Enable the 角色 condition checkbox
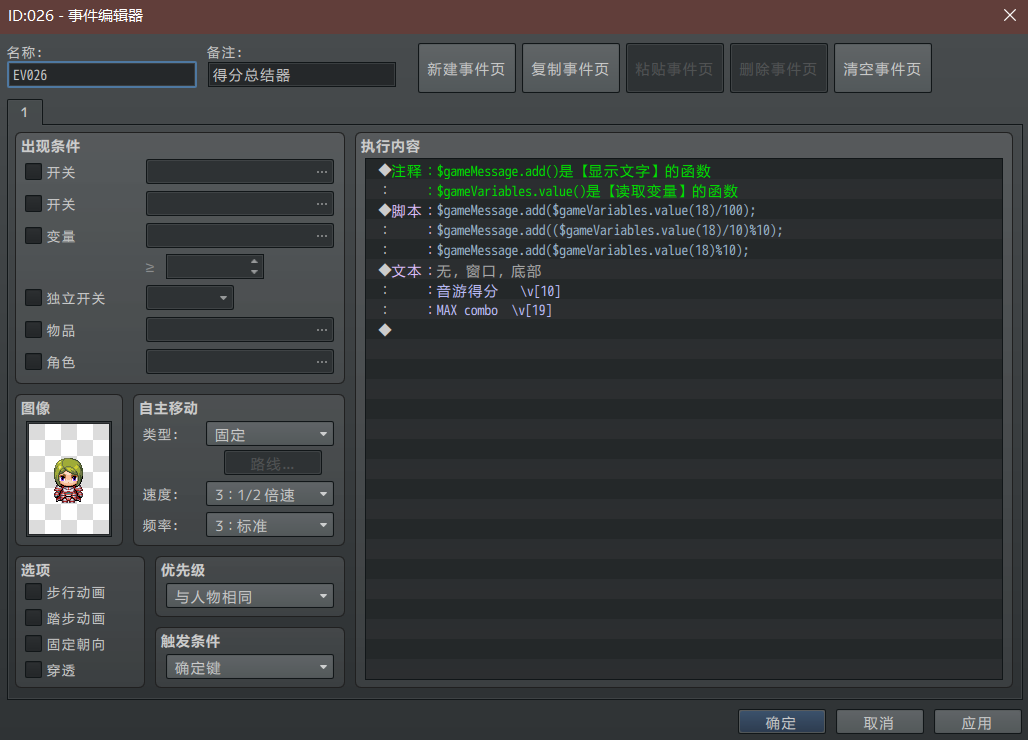Screen dimensions: 1028x740 (x=33, y=361)
